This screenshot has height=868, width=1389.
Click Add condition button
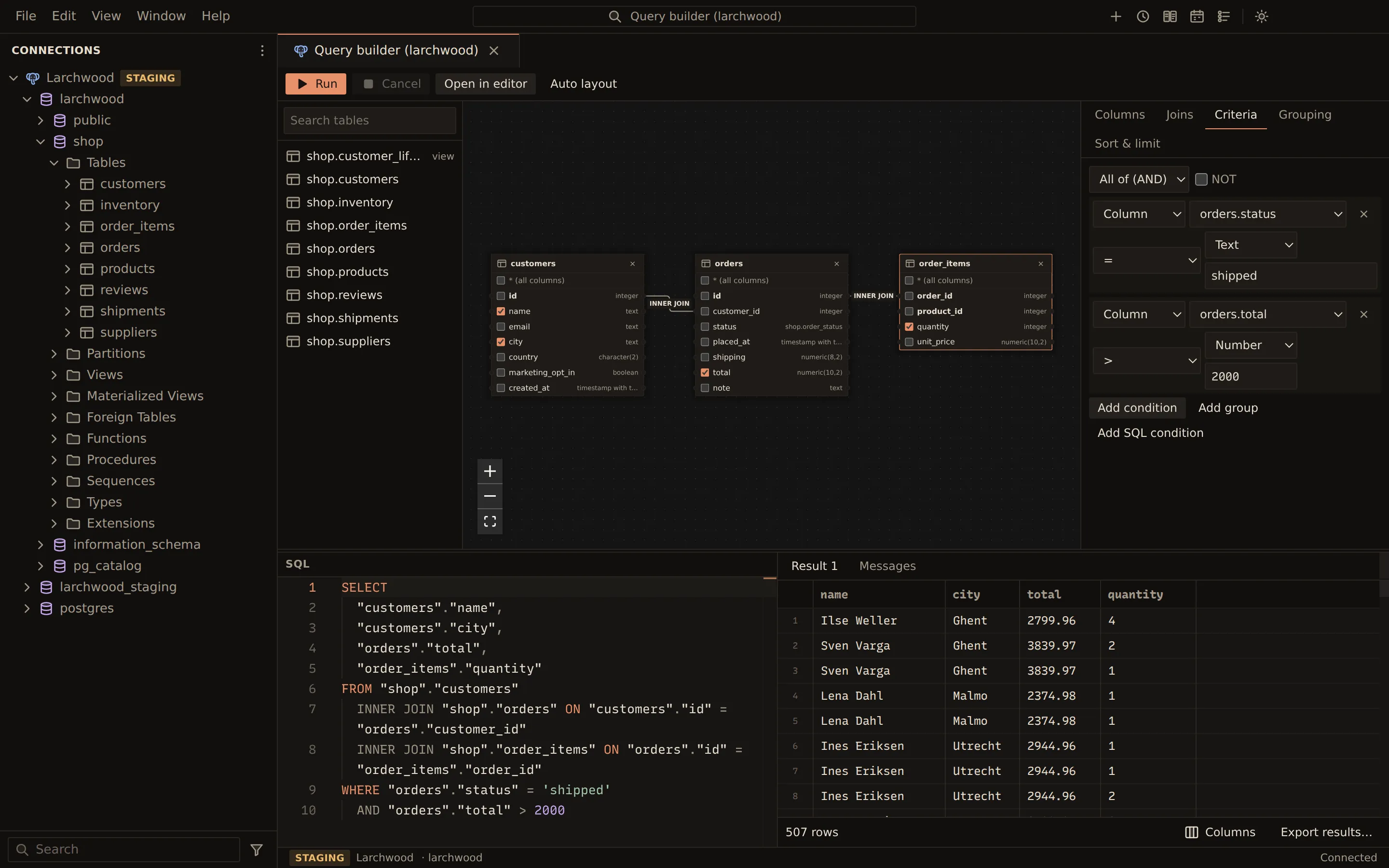pyautogui.click(x=1137, y=408)
